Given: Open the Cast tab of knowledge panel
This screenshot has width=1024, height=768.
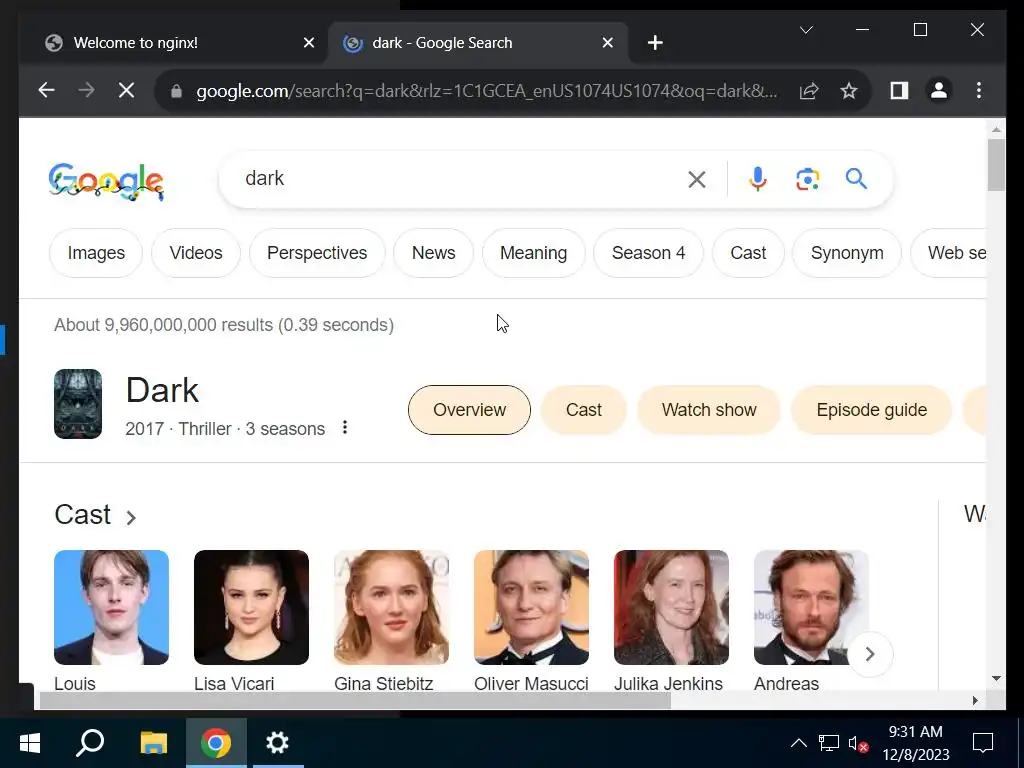Looking at the screenshot, I should click(x=584, y=410).
